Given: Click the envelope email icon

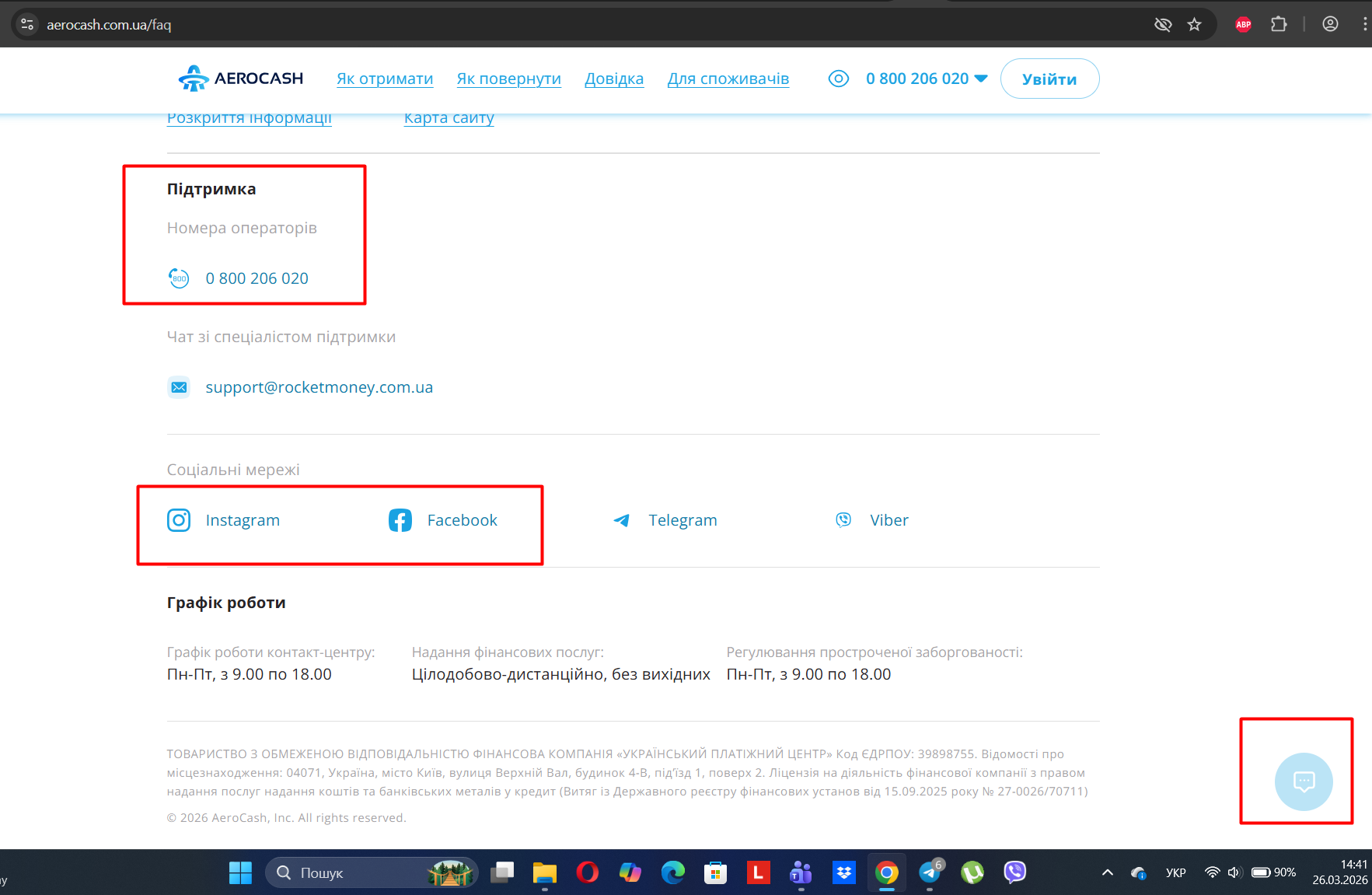Looking at the screenshot, I should click(179, 387).
